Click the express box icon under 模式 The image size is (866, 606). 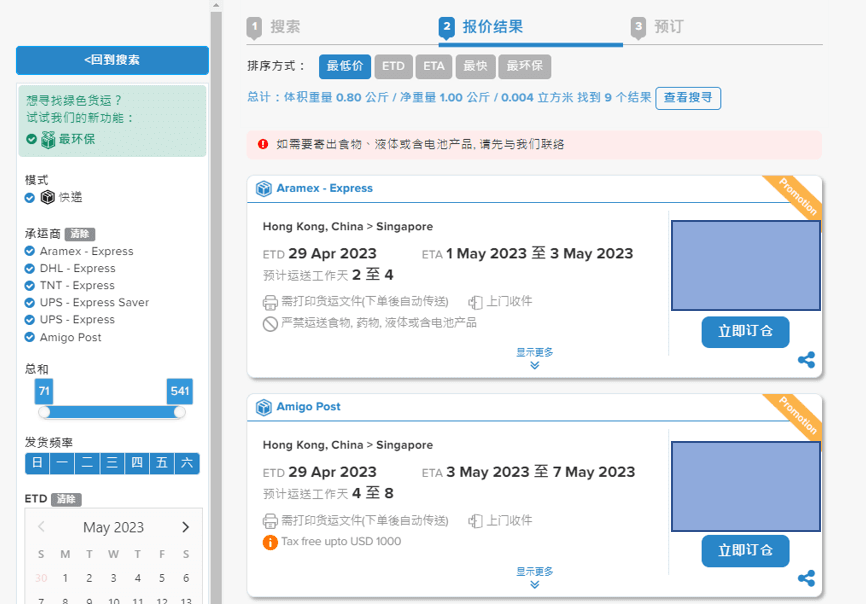click(47, 197)
